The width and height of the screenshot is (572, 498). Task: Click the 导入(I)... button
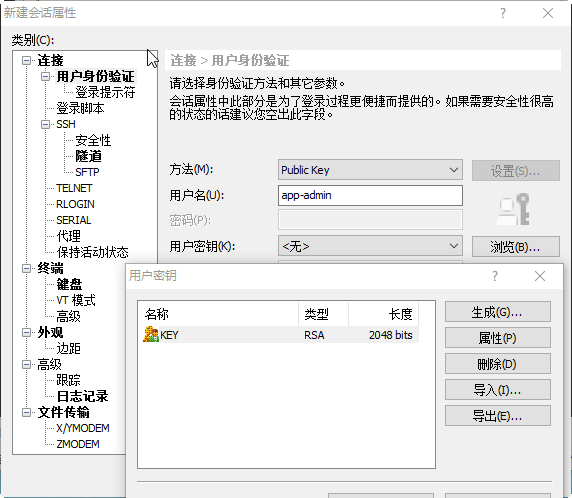[x=498, y=390]
